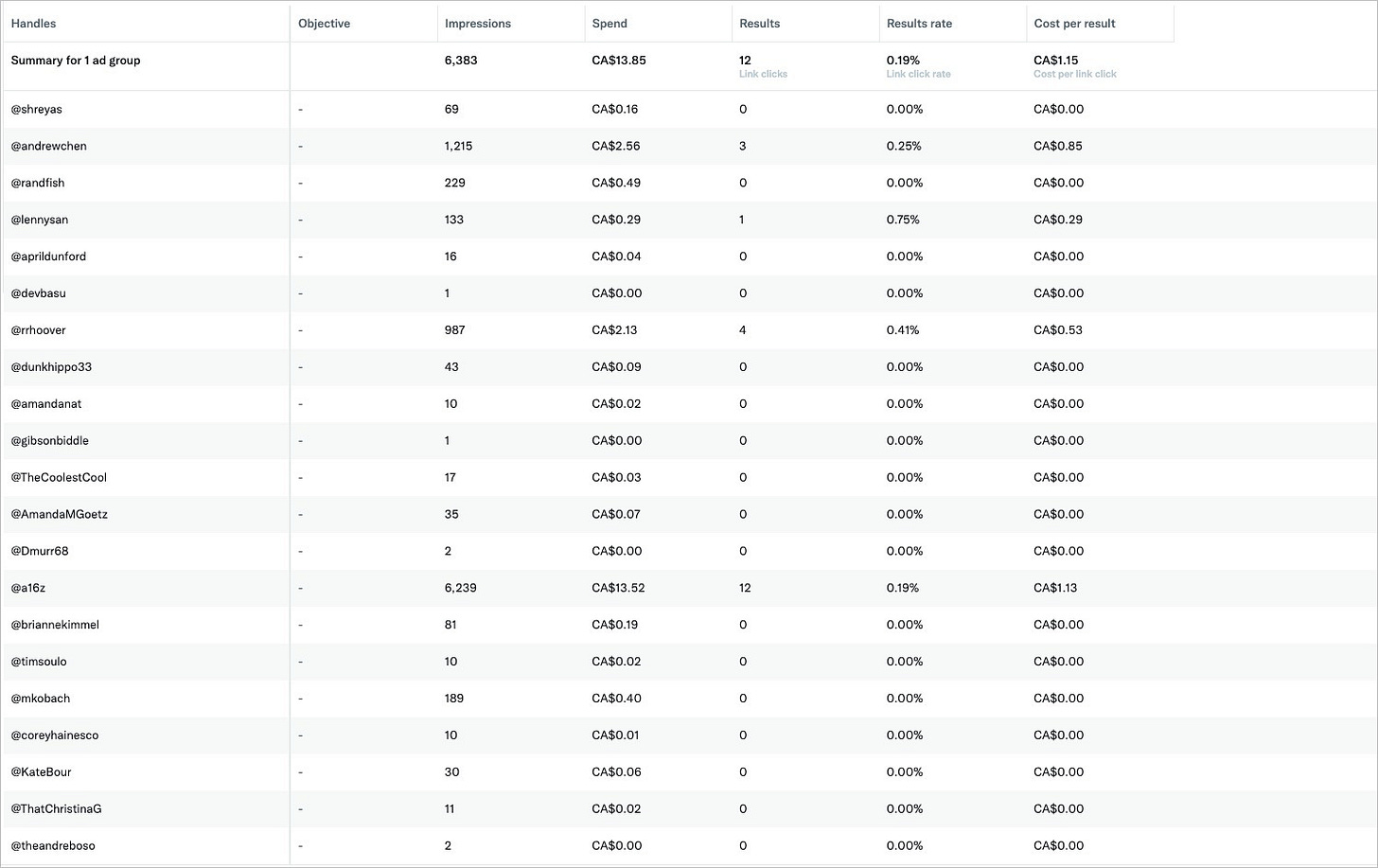Sort by the Impressions column header
1378x868 pixels.
click(477, 24)
